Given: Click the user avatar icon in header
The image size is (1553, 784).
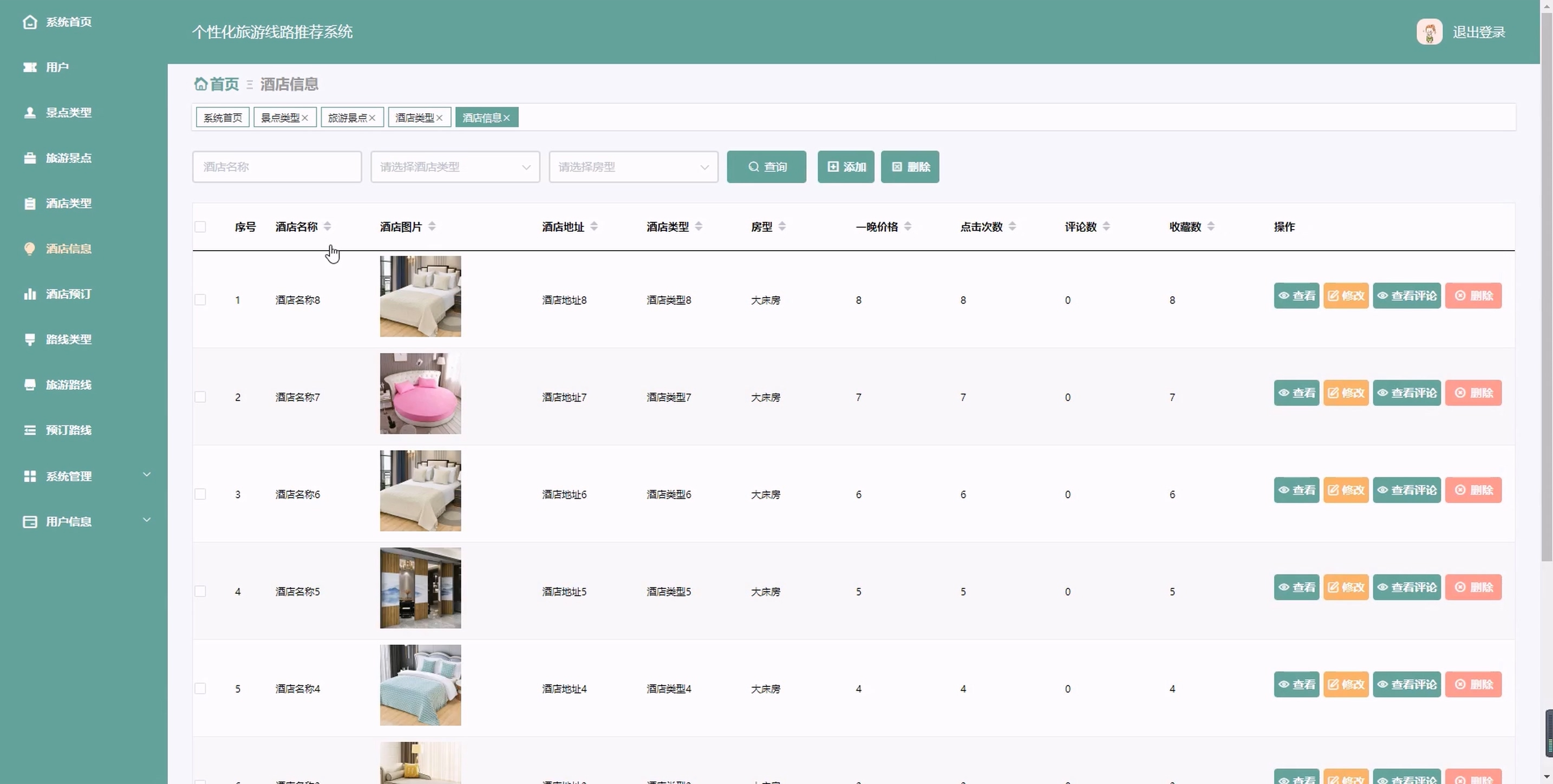Looking at the screenshot, I should tap(1429, 32).
